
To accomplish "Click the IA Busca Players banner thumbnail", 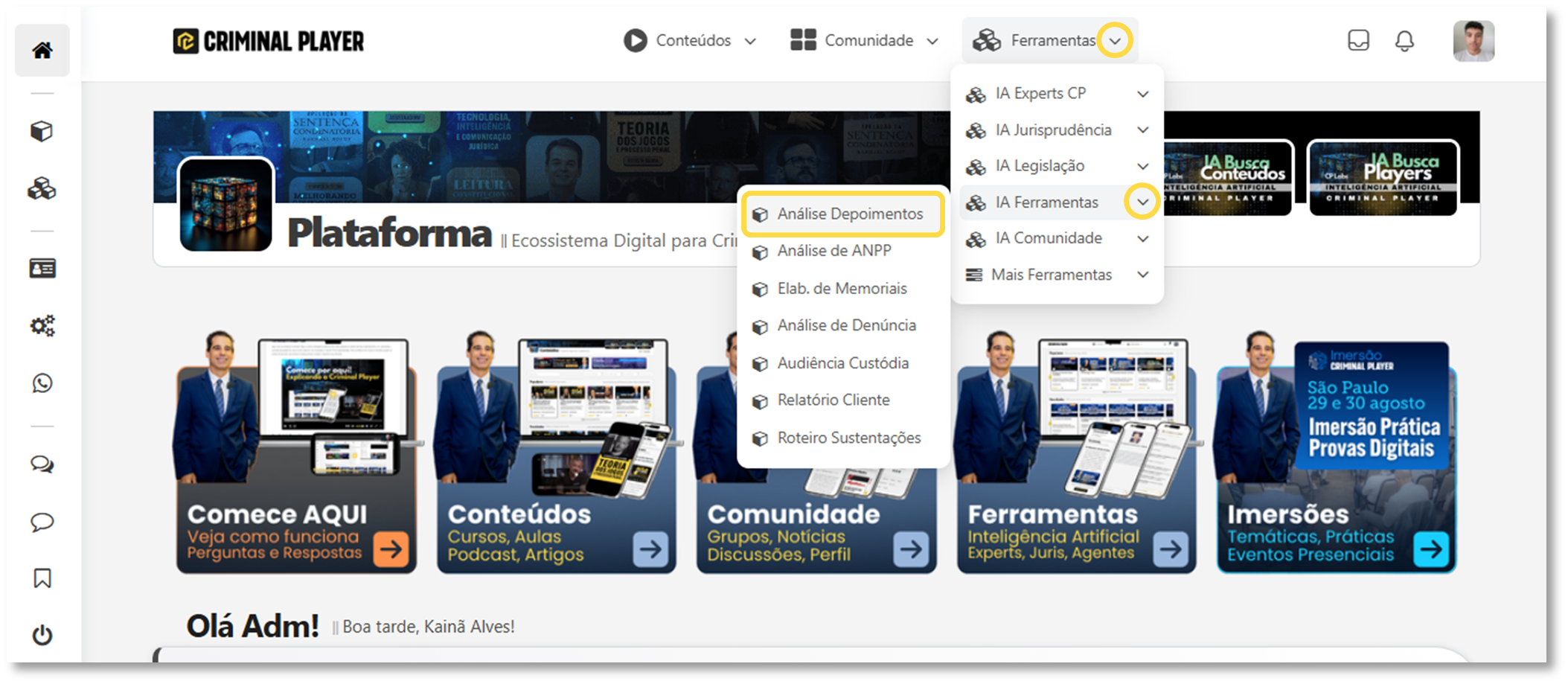I will coord(1383,178).
